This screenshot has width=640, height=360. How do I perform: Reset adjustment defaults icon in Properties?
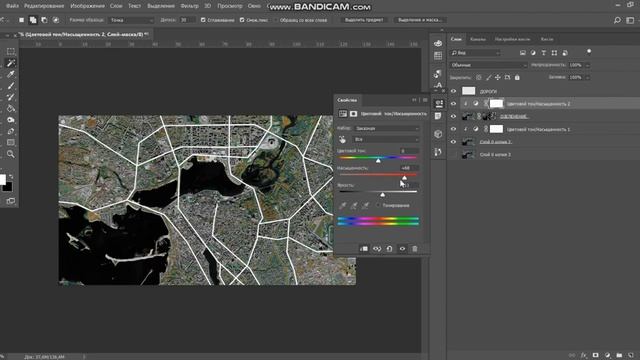pos(389,249)
